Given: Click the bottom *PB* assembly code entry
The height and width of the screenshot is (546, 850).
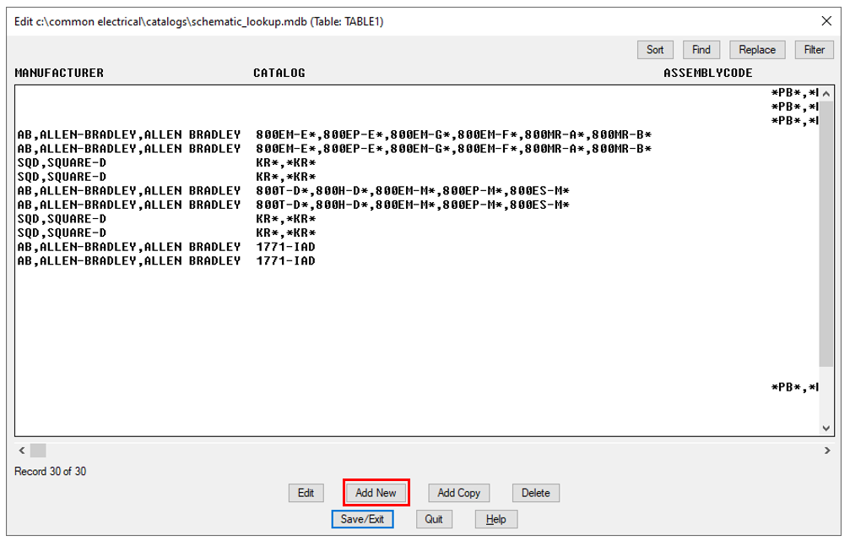Looking at the screenshot, I should (795, 387).
